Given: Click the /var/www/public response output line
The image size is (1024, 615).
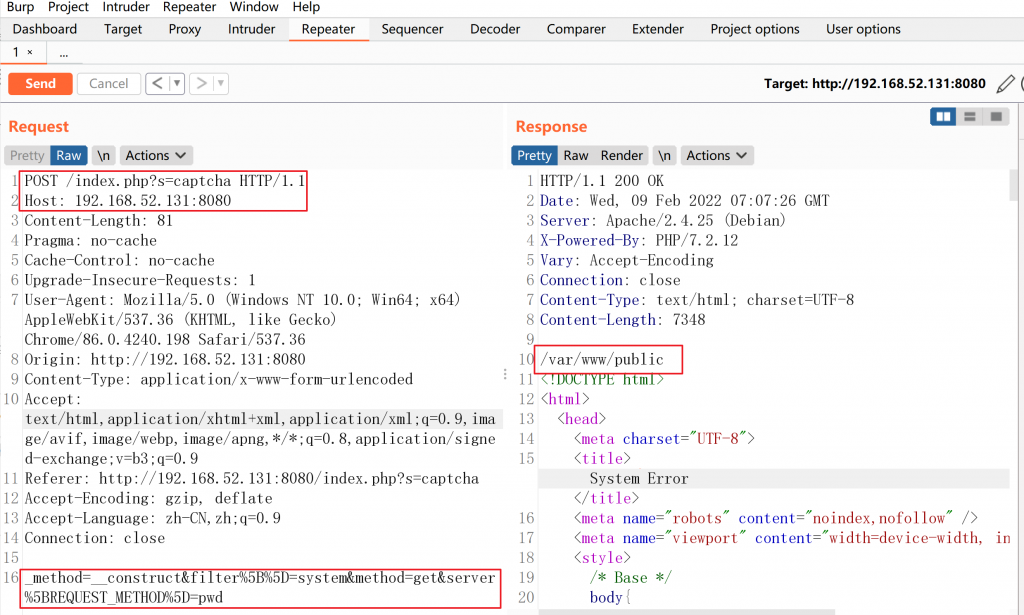Looking at the screenshot, I should coord(601,360).
